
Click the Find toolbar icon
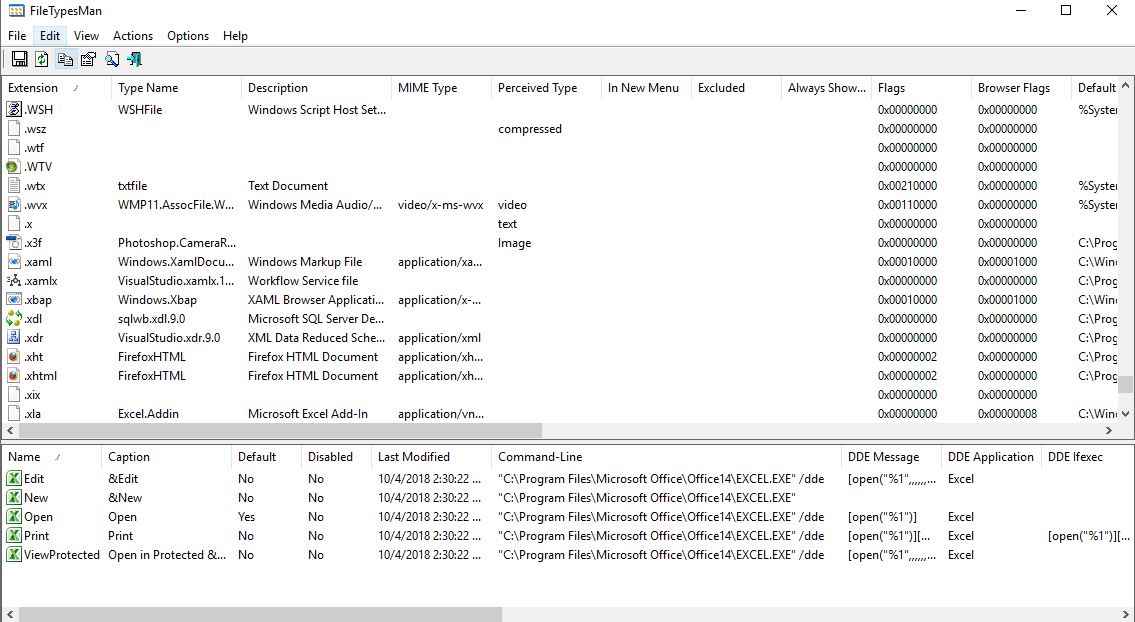click(111, 59)
